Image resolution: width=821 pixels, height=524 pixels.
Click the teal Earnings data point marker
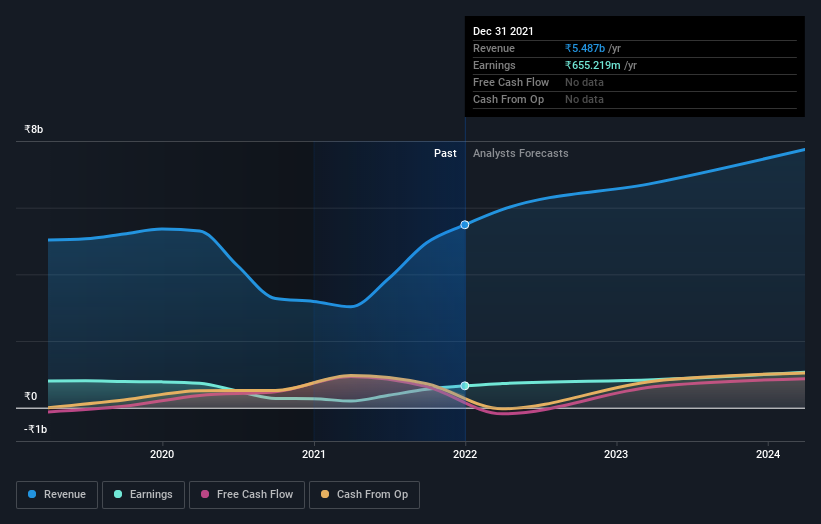pyautogui.click(x=465, y=386)
